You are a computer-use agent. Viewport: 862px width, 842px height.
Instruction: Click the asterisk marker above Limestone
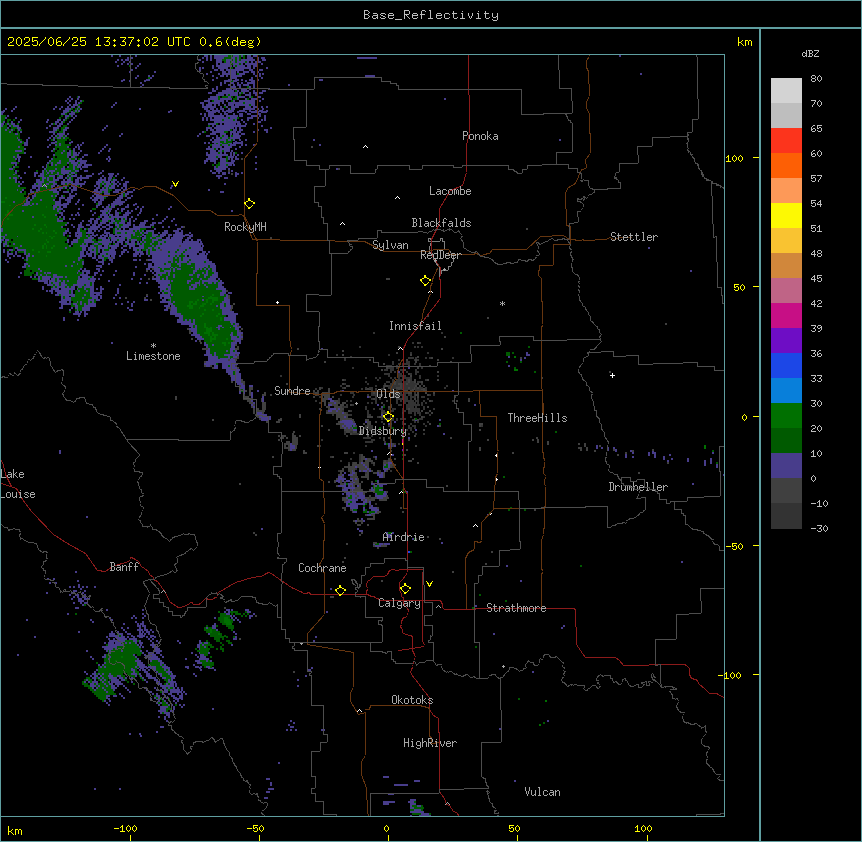(x=153, y=345)
